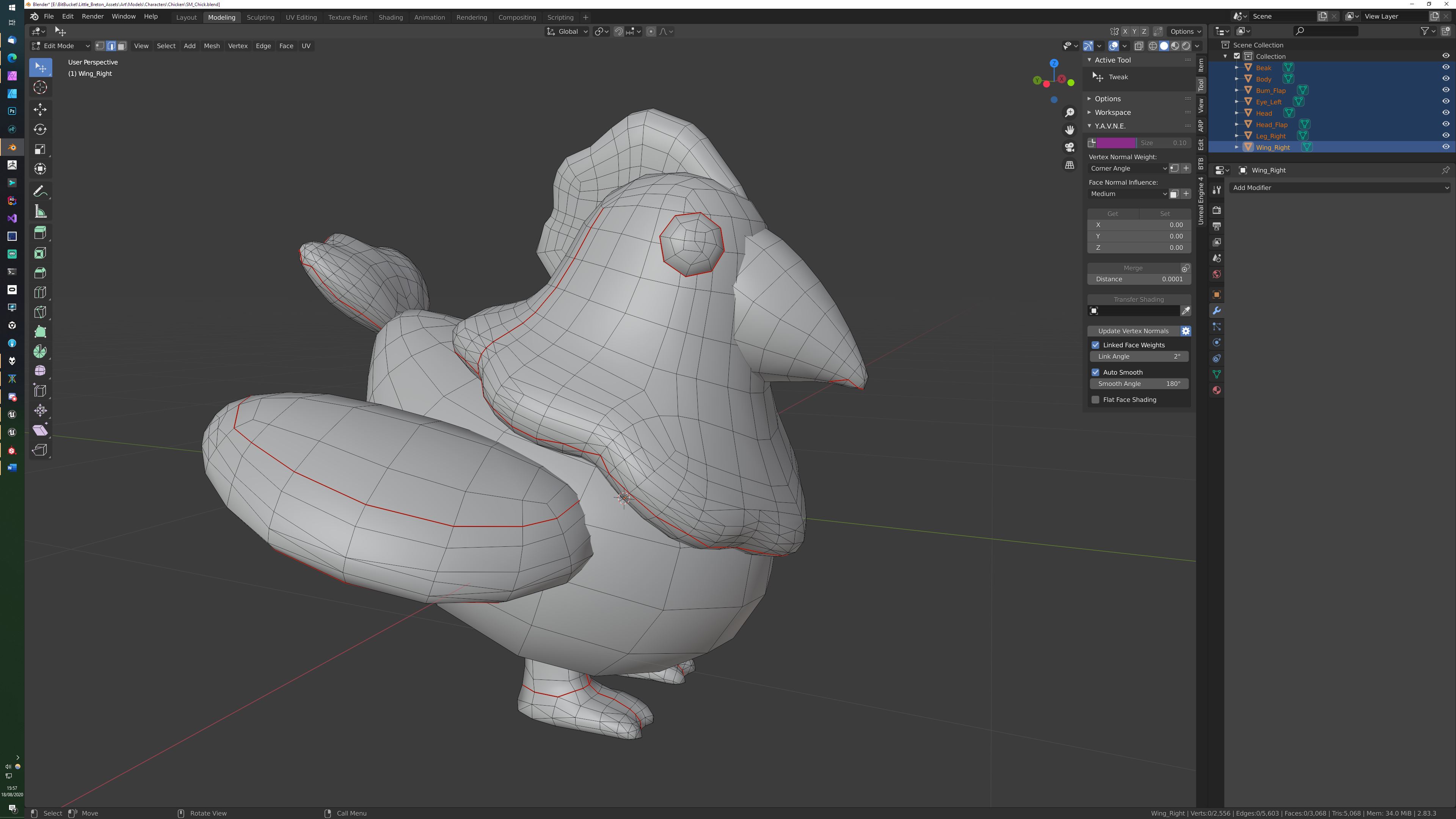Select the Loop Cut tool
1456x819 pixels.
pyautogui.click(x=40, y=292)
